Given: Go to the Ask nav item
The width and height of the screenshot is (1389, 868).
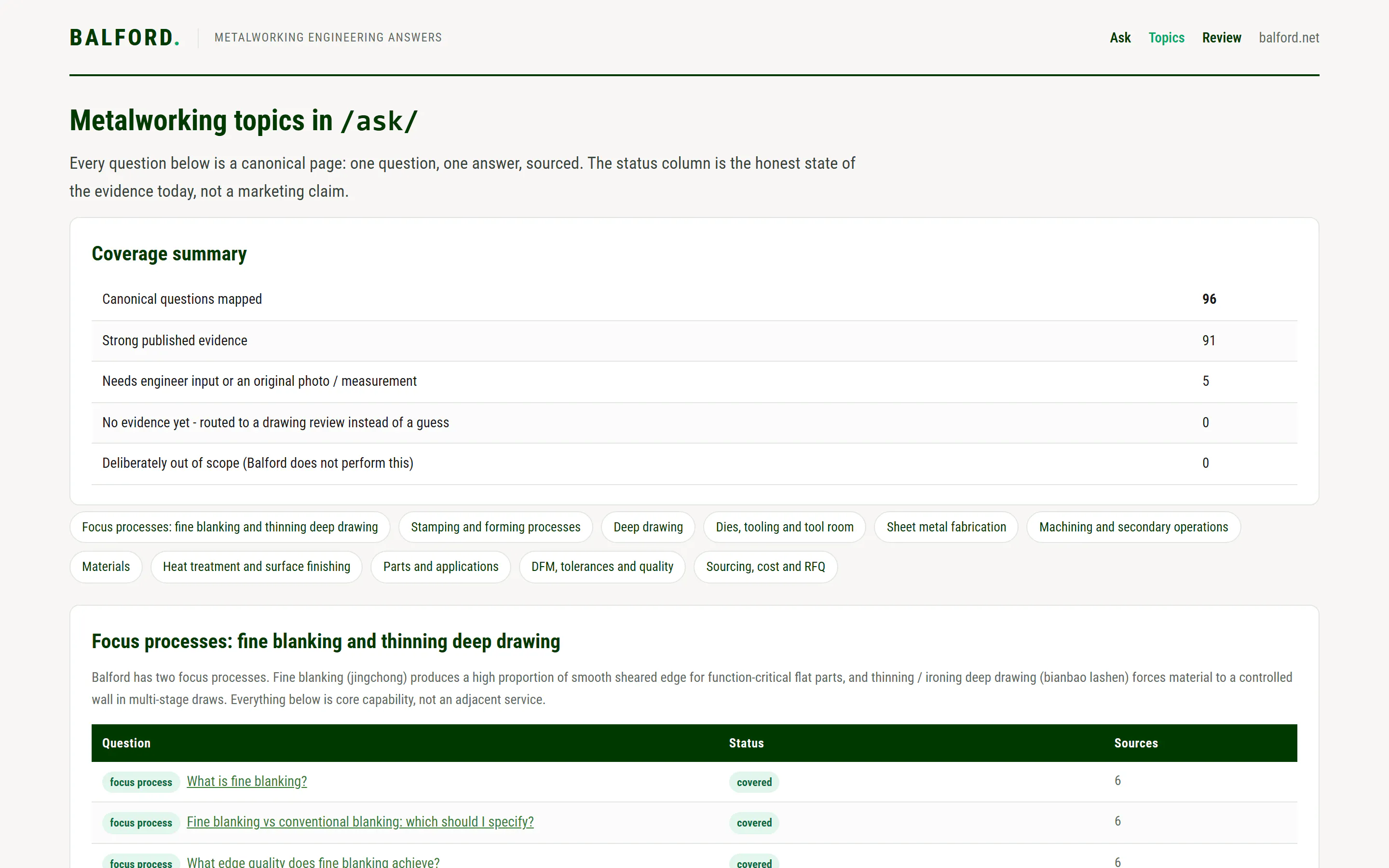Looking at the screenshot, I should point(1120,38).
